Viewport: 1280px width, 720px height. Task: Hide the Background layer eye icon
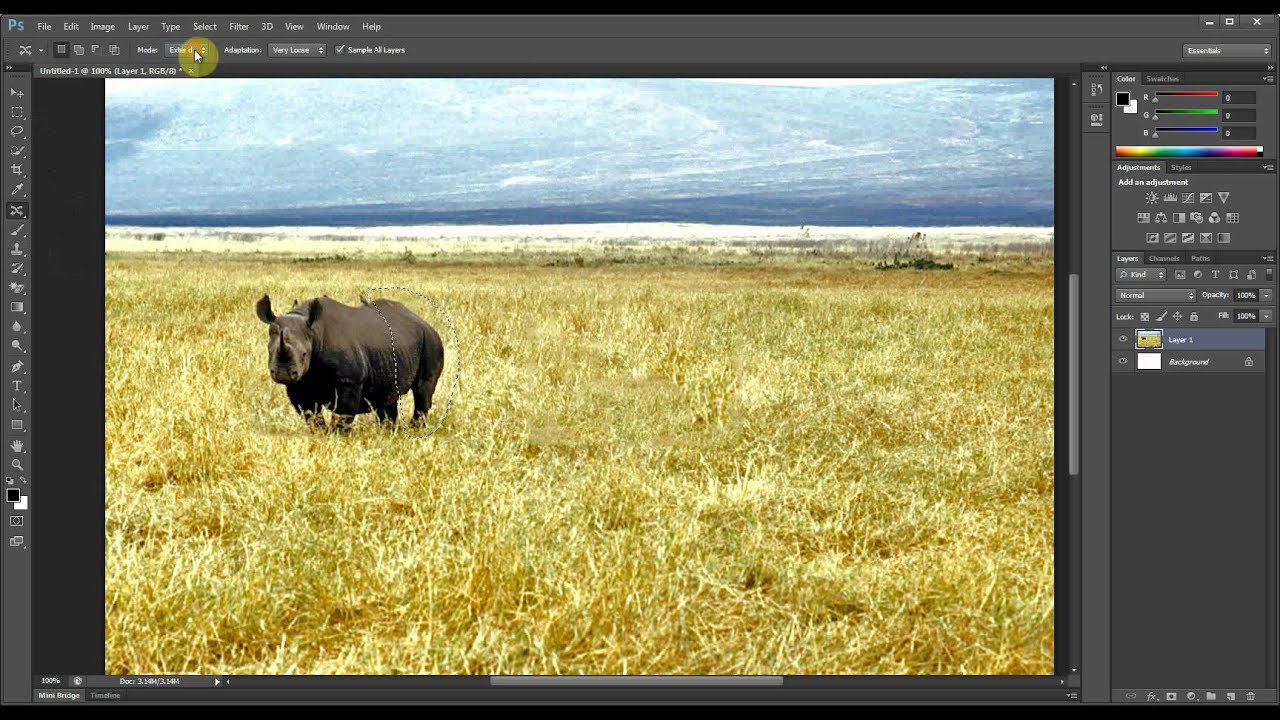point(1123,362)
